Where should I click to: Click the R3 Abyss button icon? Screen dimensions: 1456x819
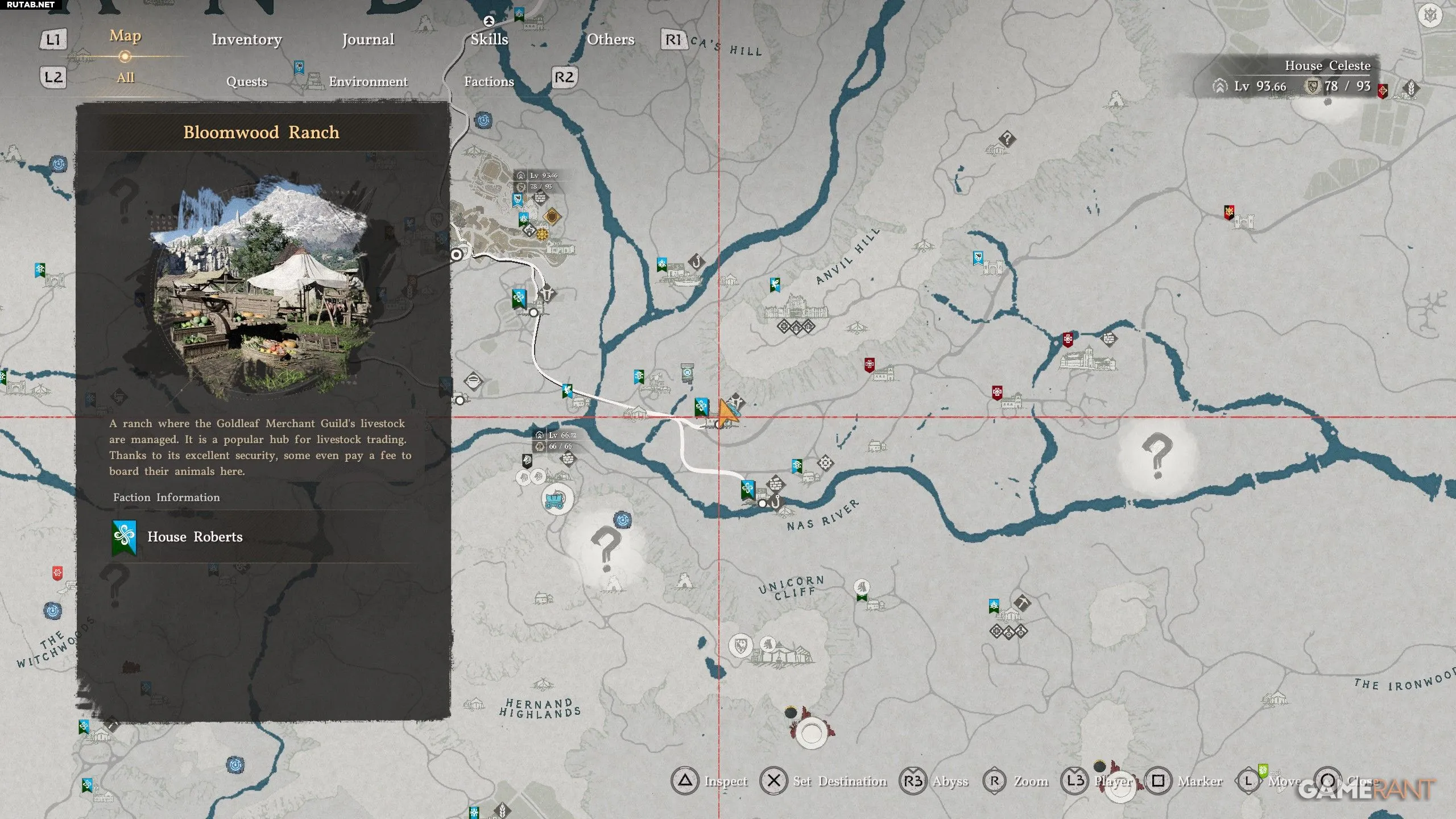click(x=913, y=781)
